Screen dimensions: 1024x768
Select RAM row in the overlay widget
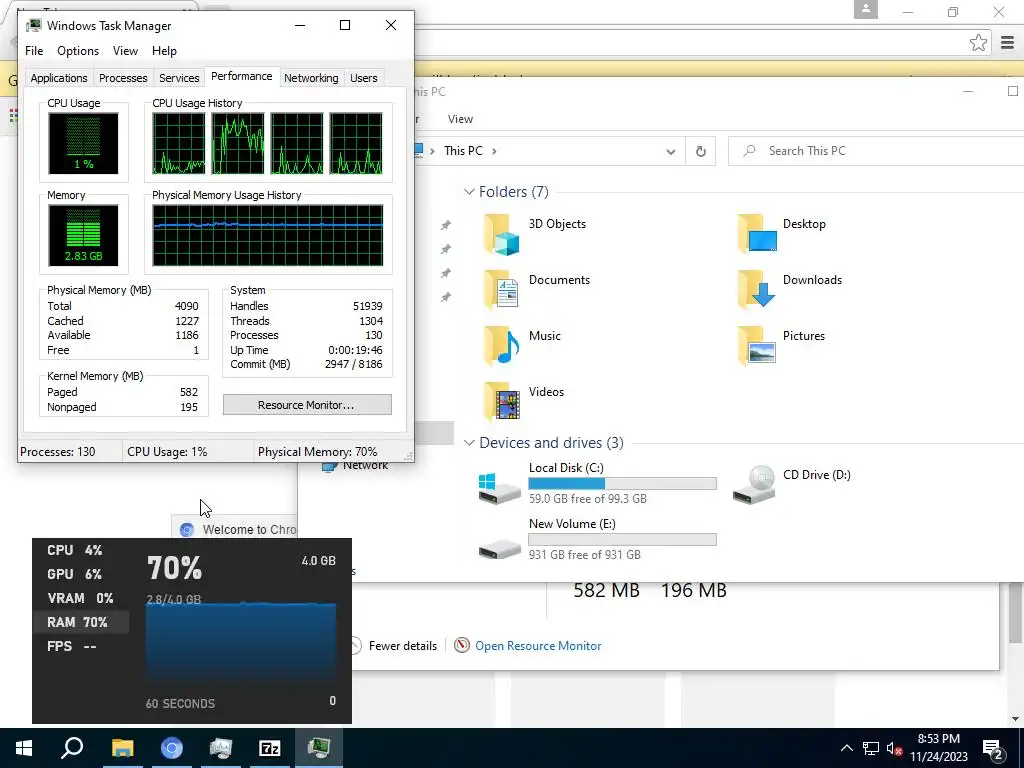coord(80,622)
